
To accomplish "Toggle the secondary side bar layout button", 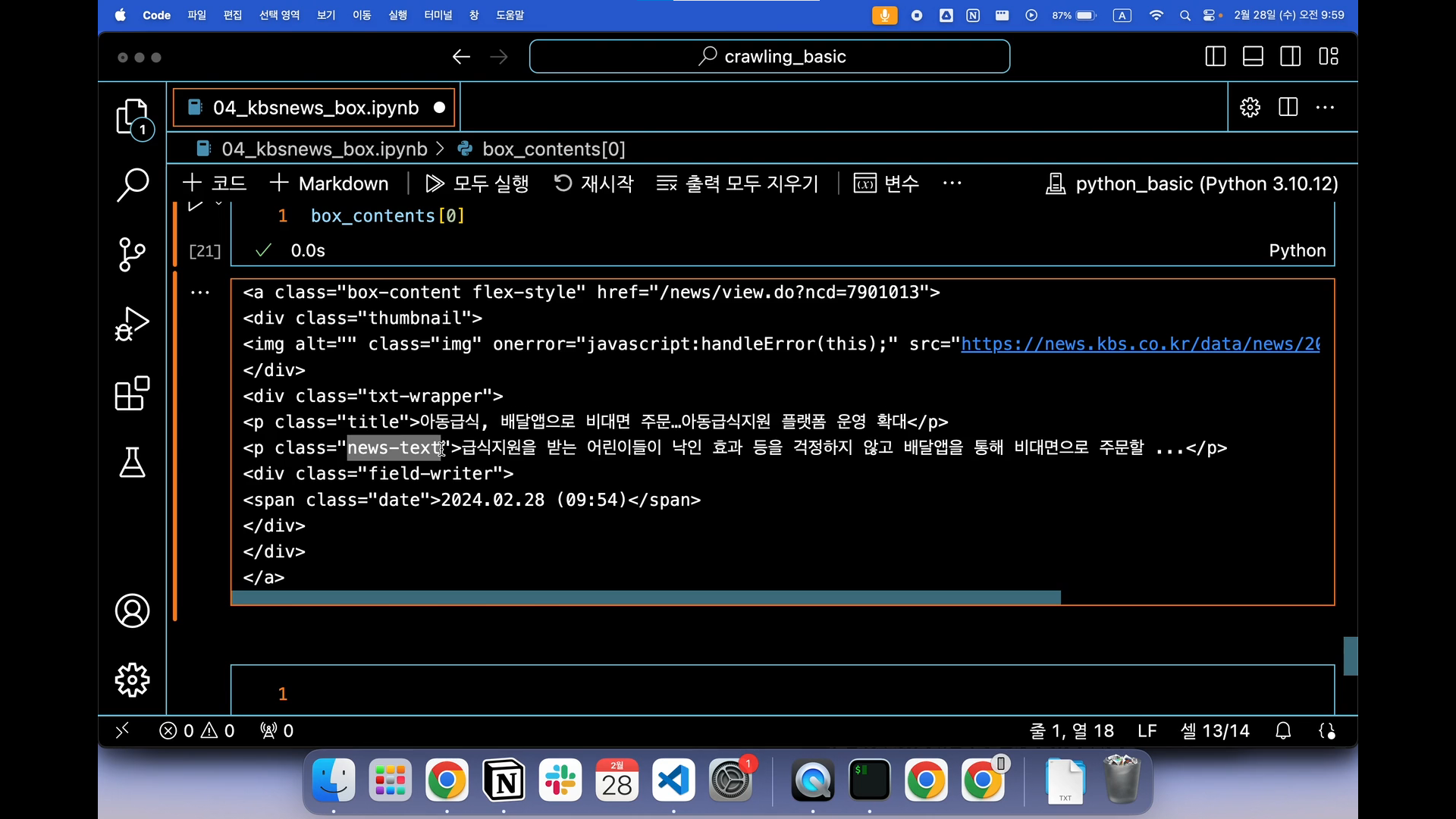I will pos(1291,57).
